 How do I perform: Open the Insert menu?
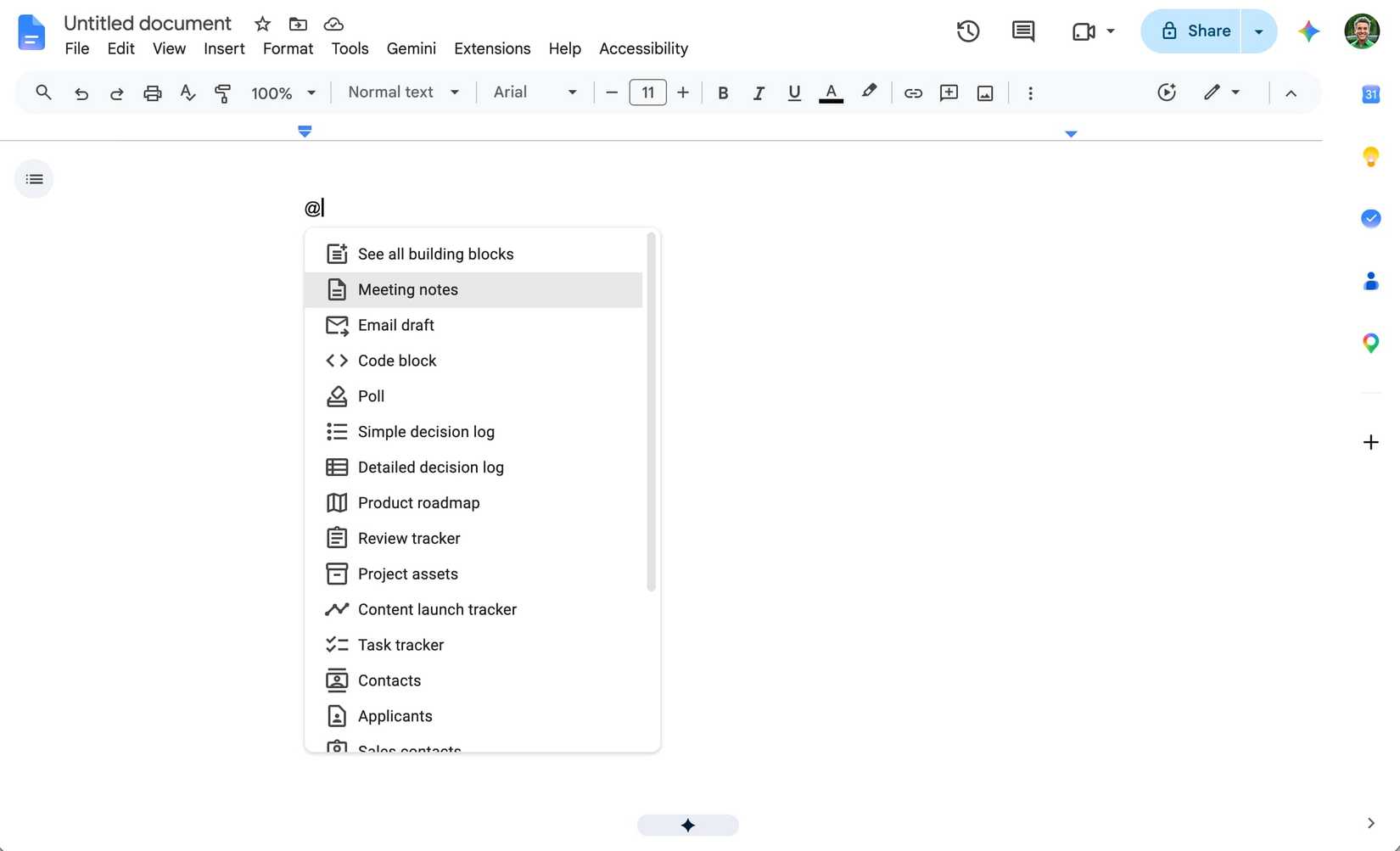point(224,48)
